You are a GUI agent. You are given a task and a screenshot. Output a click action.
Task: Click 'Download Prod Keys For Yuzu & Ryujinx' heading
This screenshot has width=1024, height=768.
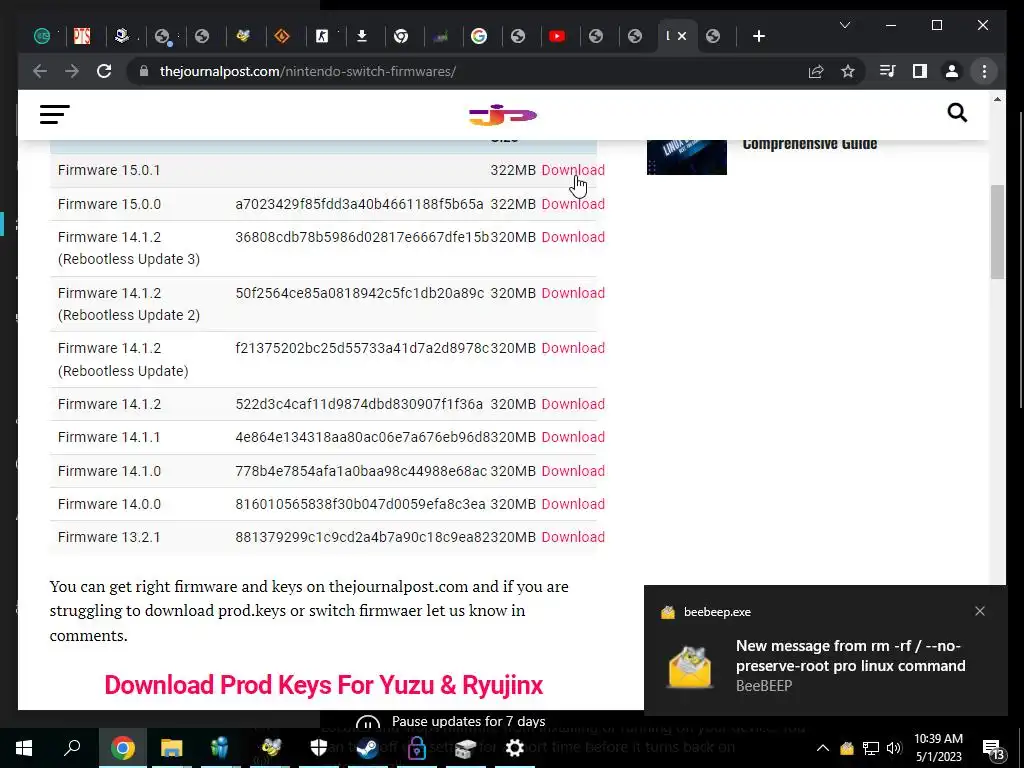[323, 685]
